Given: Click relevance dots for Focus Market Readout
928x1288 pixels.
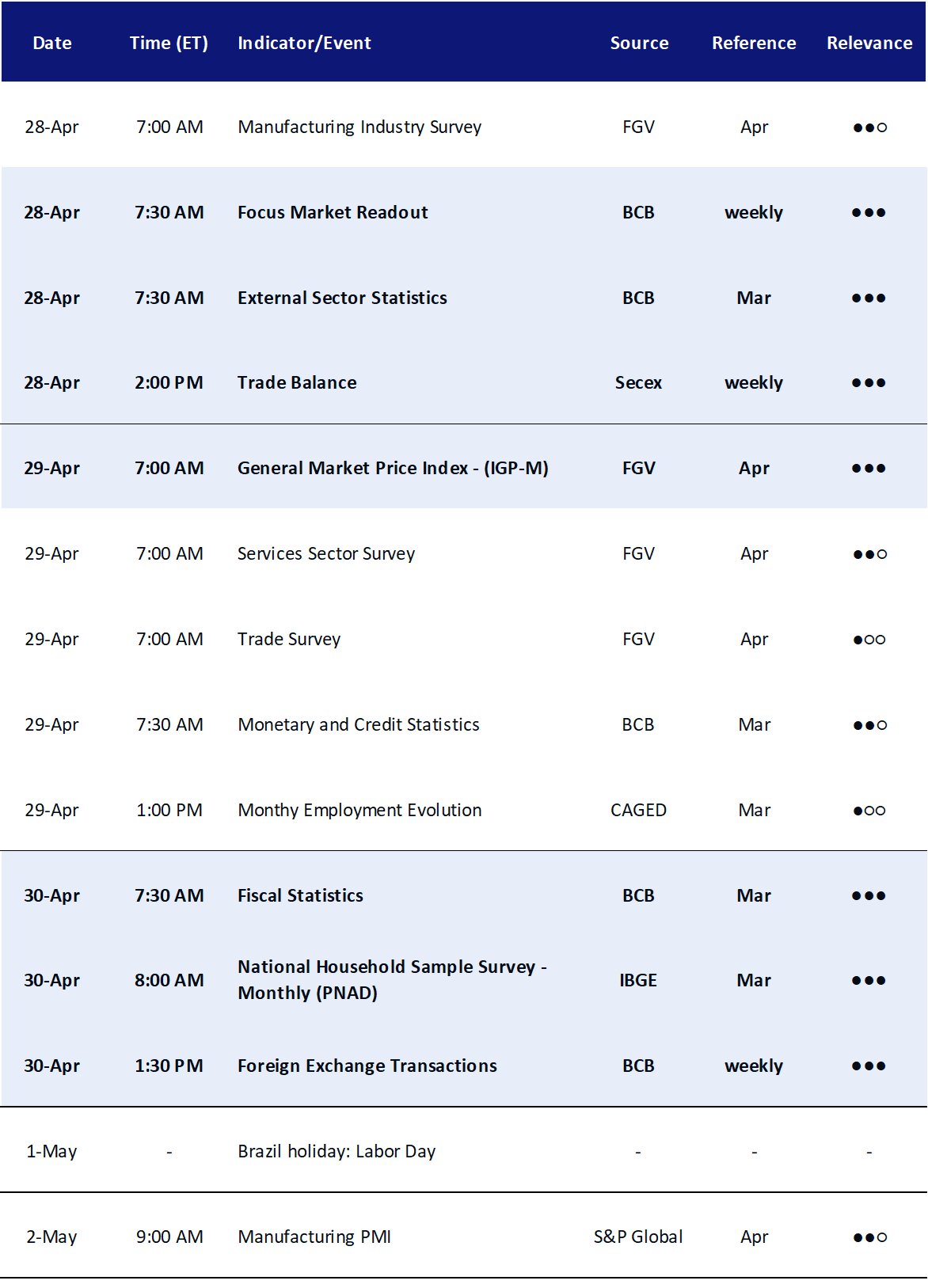Looking at the screenshot, I should (869, 213).
